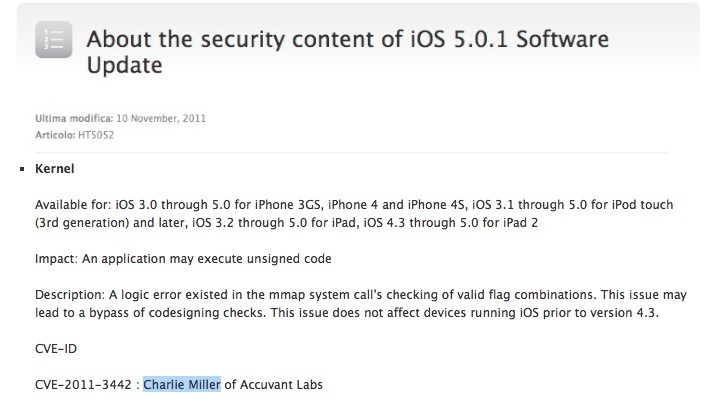Image resolution: width=709 pixels, height=405 pixels.
Task: Click the bullet point before Kernel
Action: click(22, 171)
